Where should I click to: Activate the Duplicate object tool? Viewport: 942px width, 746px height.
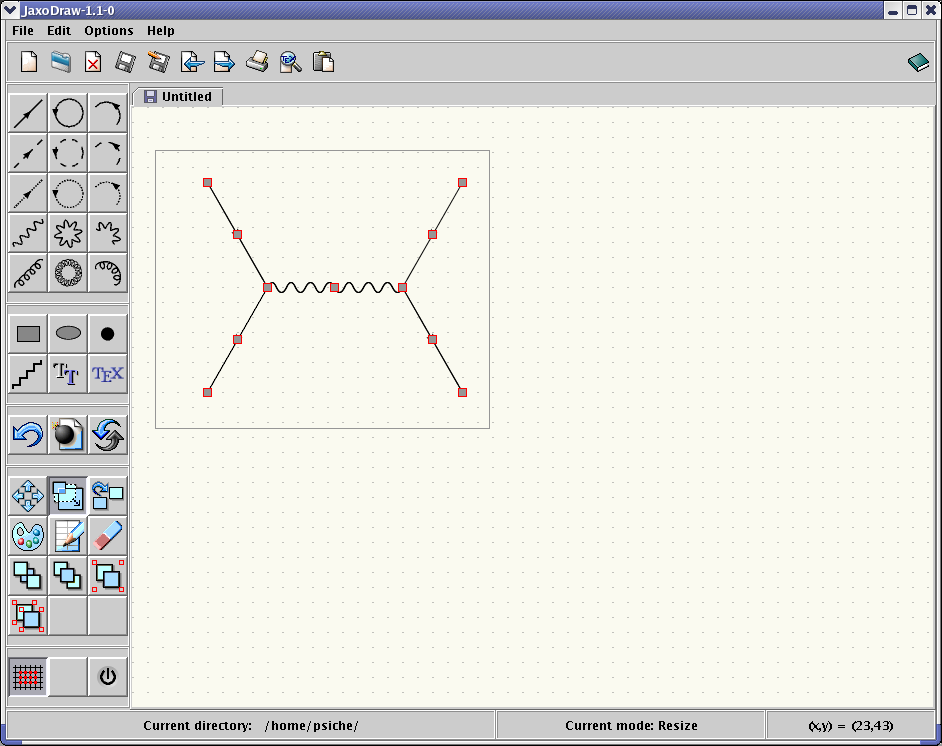108,496
